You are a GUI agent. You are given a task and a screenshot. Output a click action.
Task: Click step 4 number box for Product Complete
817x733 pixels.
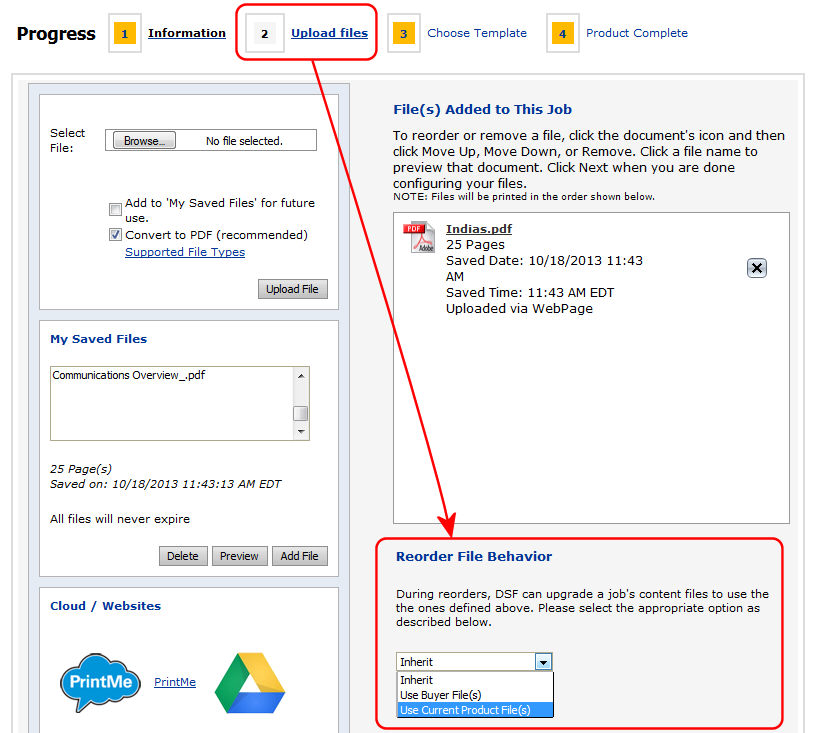[562, 34]
